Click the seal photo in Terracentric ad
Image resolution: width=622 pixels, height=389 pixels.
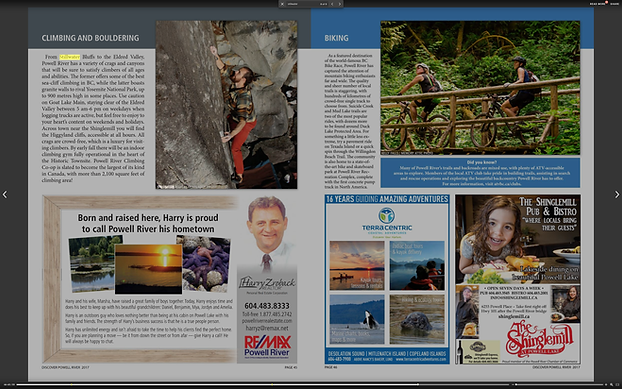point(417,319)
